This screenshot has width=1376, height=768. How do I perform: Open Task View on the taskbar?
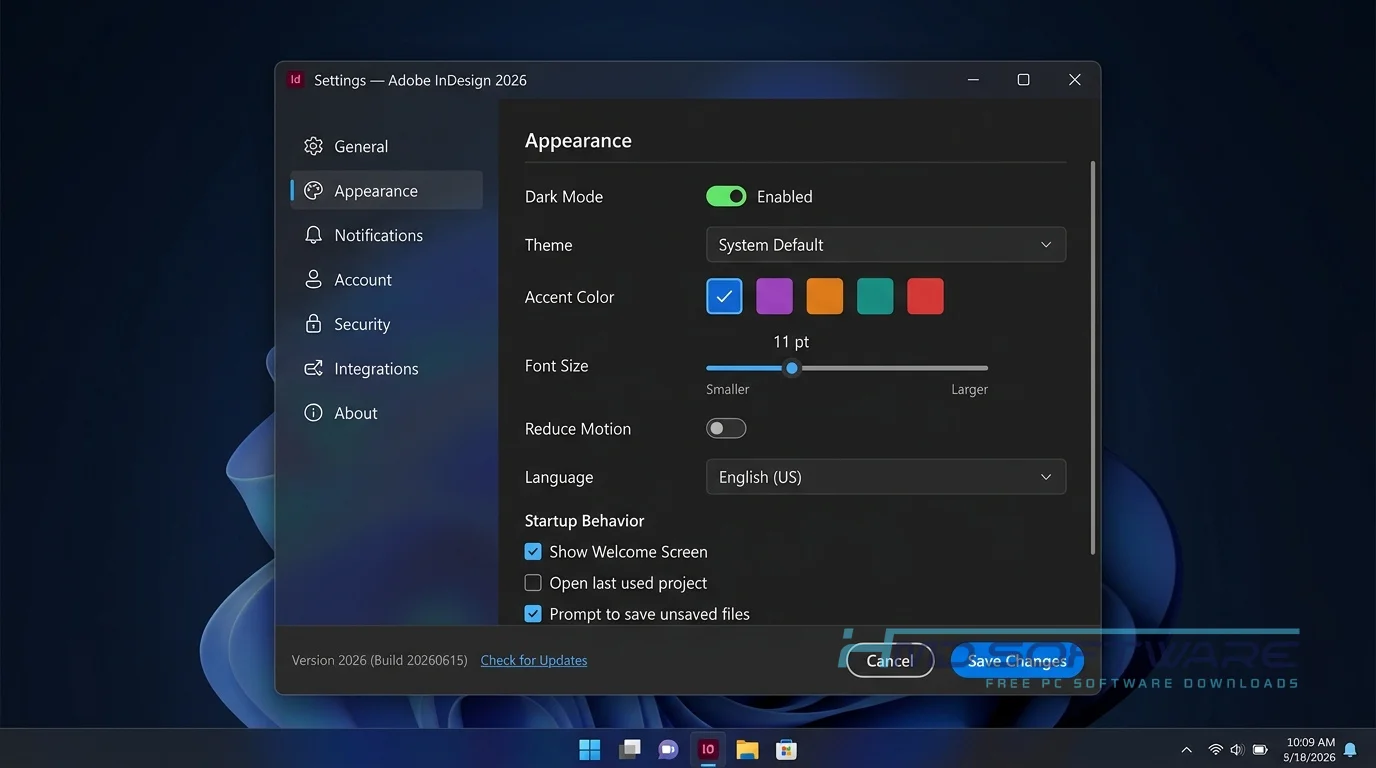(629, 749)
